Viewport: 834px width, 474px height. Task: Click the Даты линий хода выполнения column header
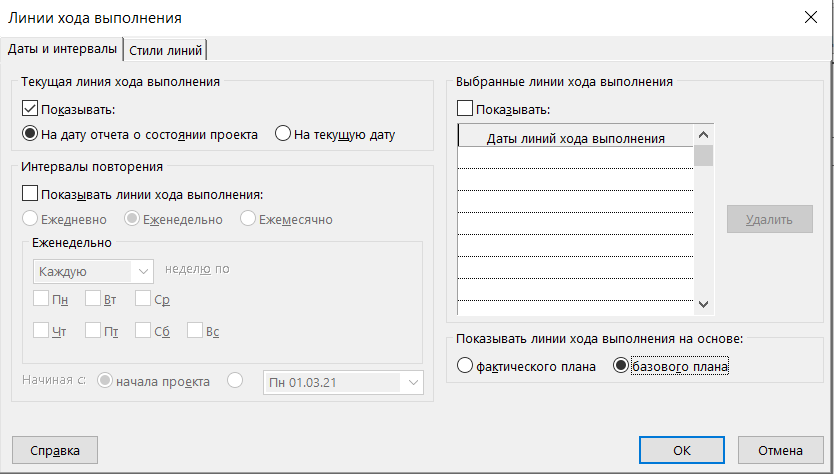[x=576, y=138]
